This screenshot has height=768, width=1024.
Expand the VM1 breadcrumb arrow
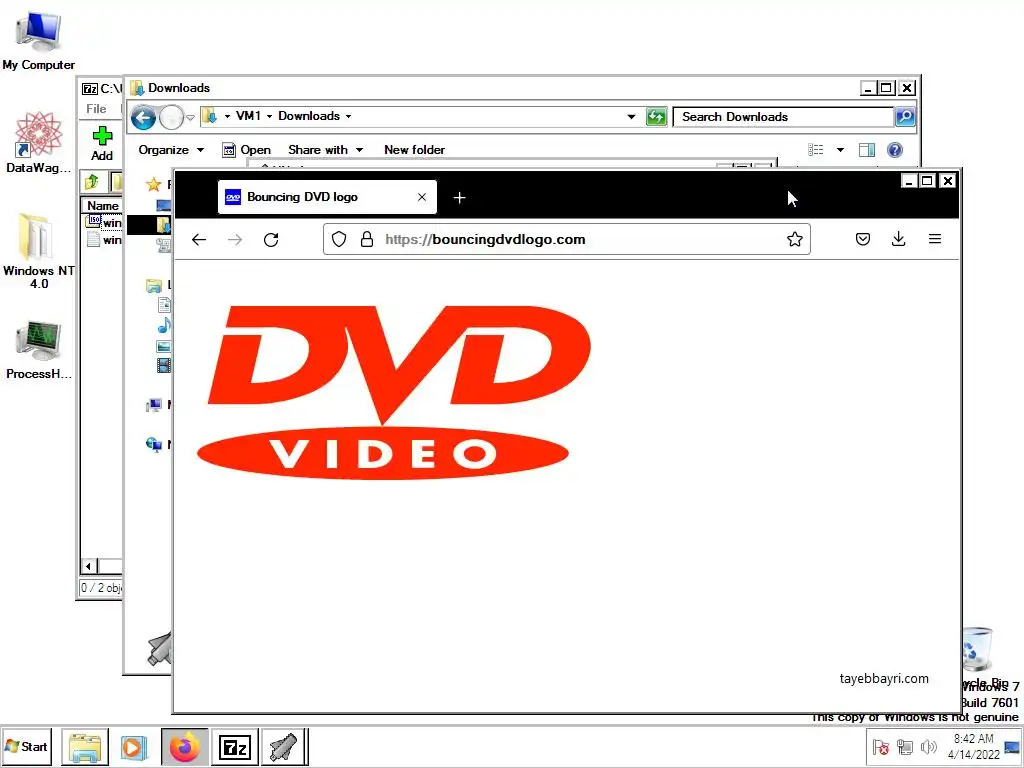click(269, 116)
